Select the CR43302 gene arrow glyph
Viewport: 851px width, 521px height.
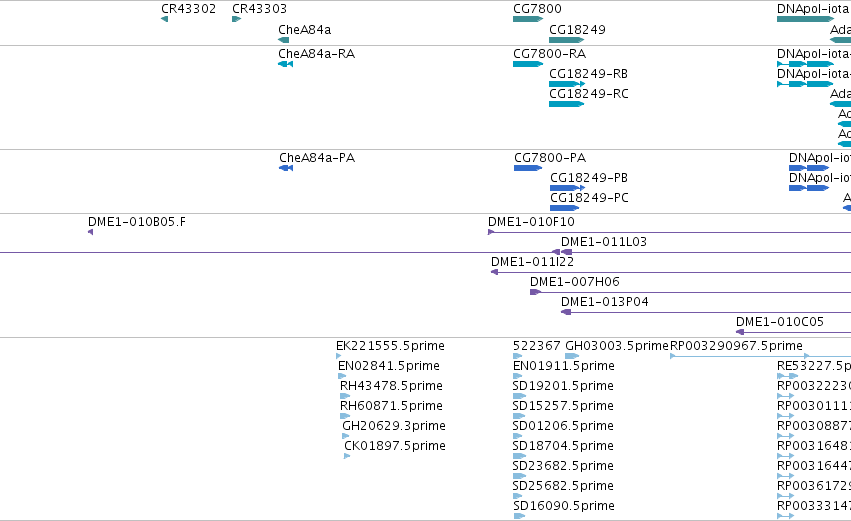[164, 19]
